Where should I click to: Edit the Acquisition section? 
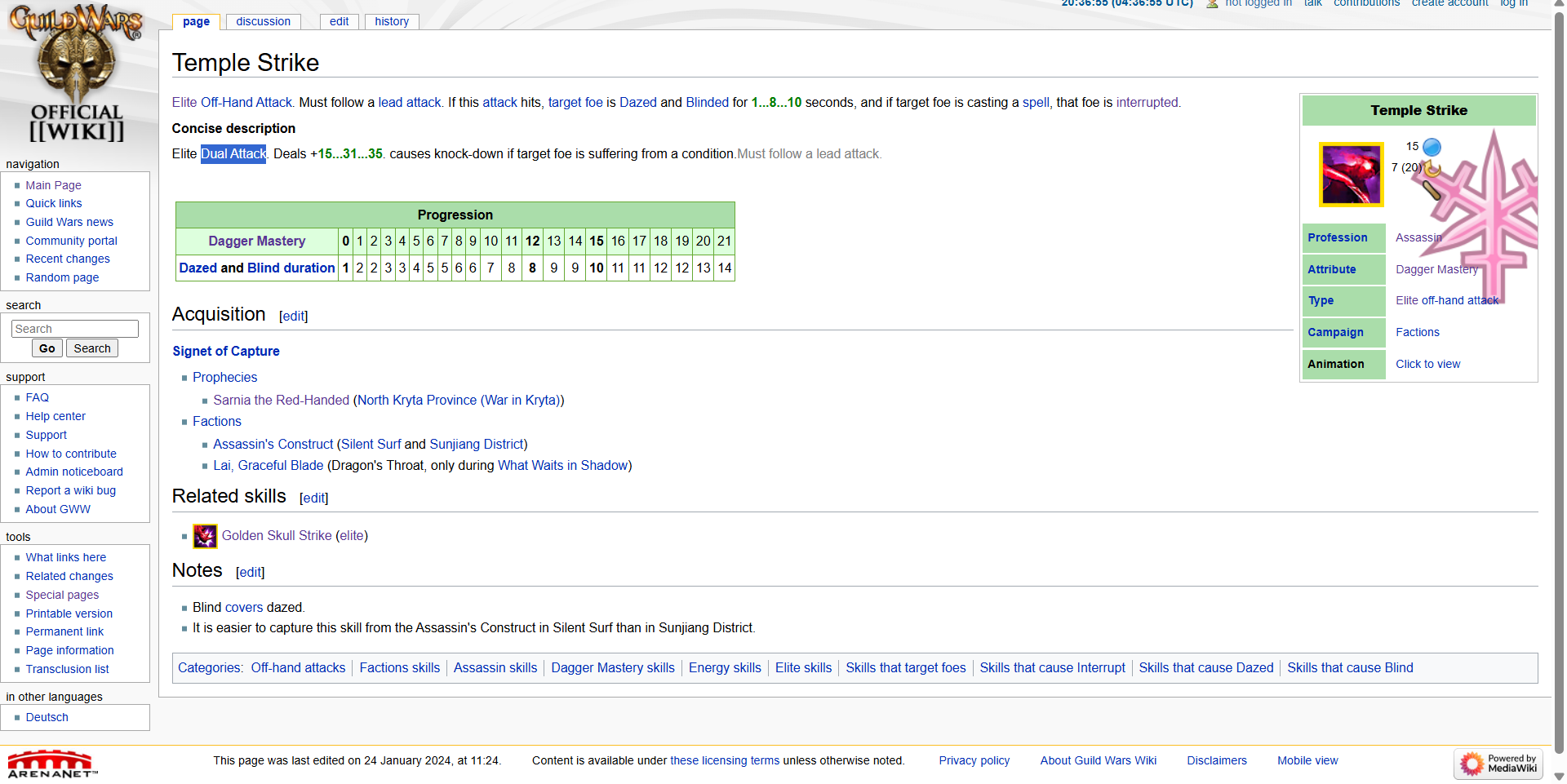click(x=294, y=317)
